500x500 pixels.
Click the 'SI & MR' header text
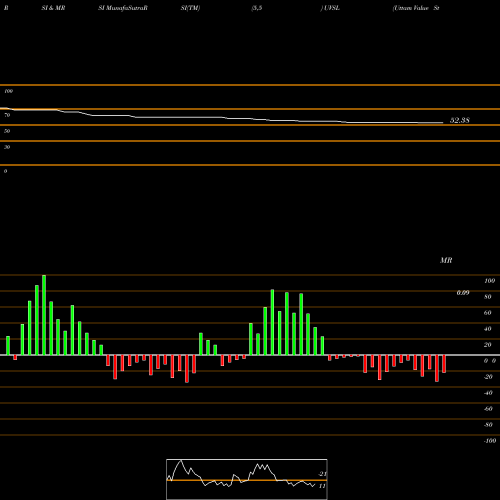[x=53, y=8]
